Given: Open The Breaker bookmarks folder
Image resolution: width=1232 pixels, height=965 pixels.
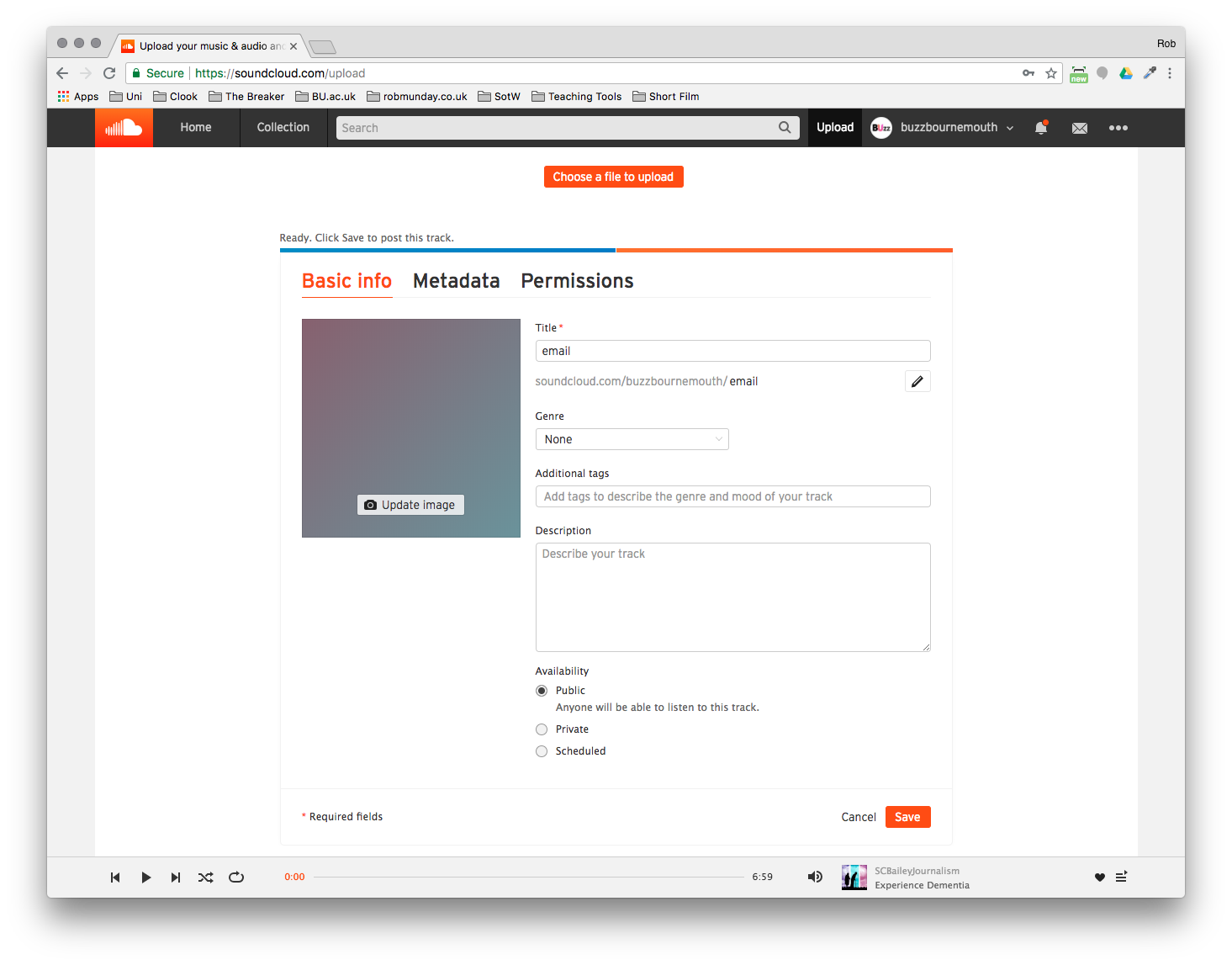Looking at the screenshot, I should coord(246,97).
